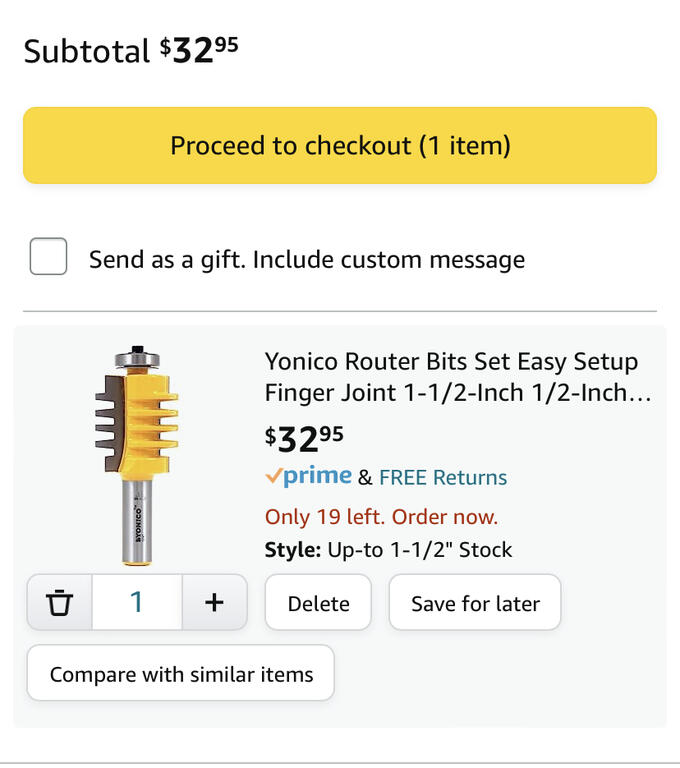This screenshot has height=768, width=680.
Task: Click the "Only 19 left. Order now." notice
Action: click(x=381, y=517)
